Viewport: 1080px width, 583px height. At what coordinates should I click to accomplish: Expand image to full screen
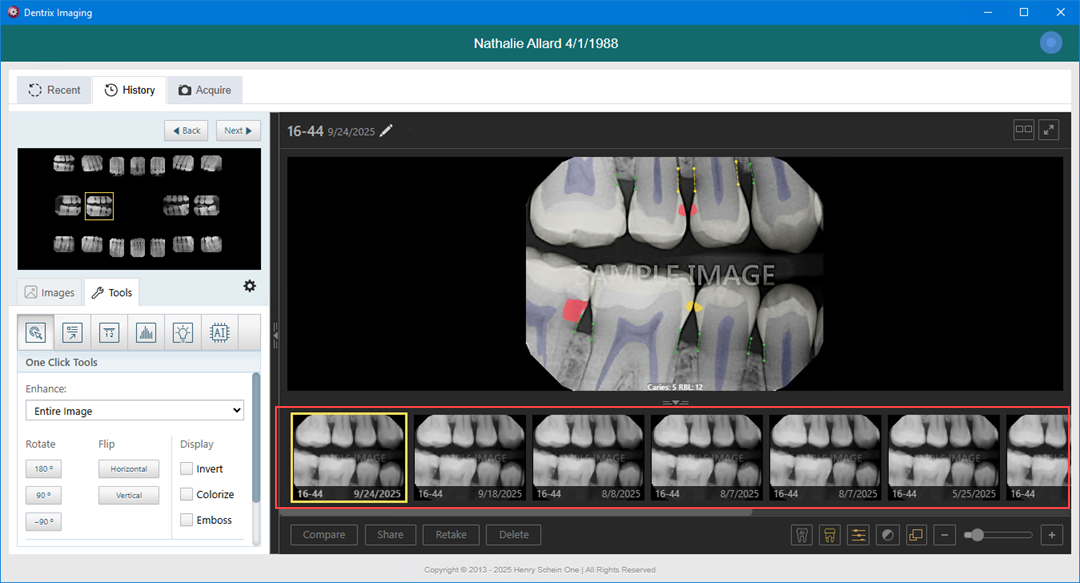click(x=1049, y=130)
